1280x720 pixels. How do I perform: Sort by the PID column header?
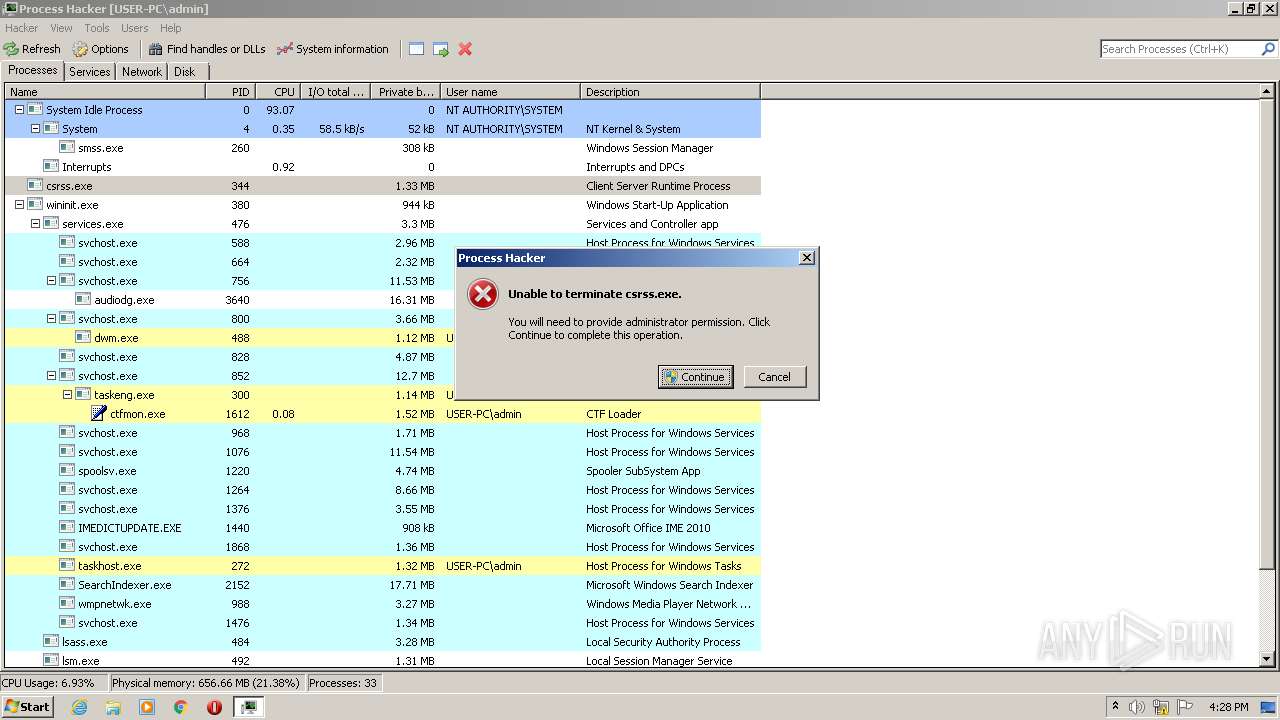(x=230, y=92)
